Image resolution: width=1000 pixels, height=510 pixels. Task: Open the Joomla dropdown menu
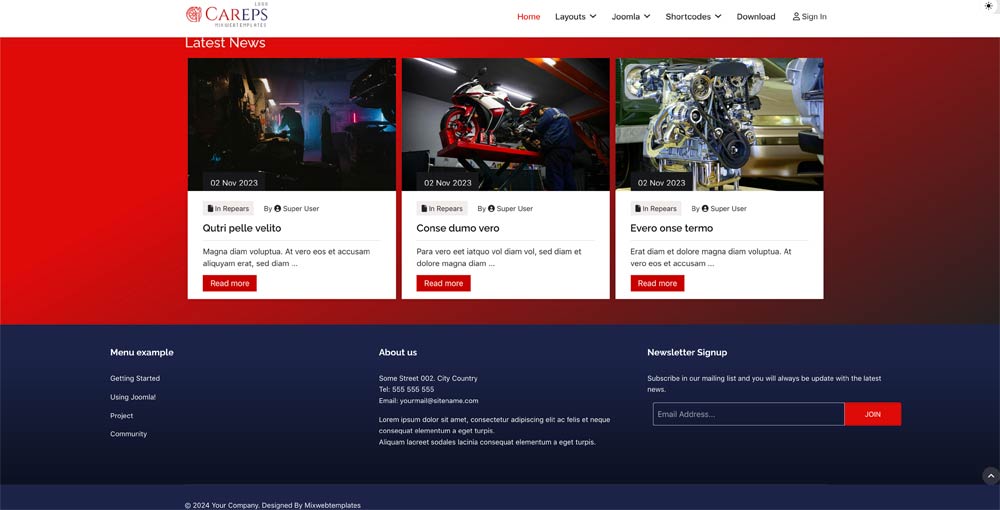(631, 17)
